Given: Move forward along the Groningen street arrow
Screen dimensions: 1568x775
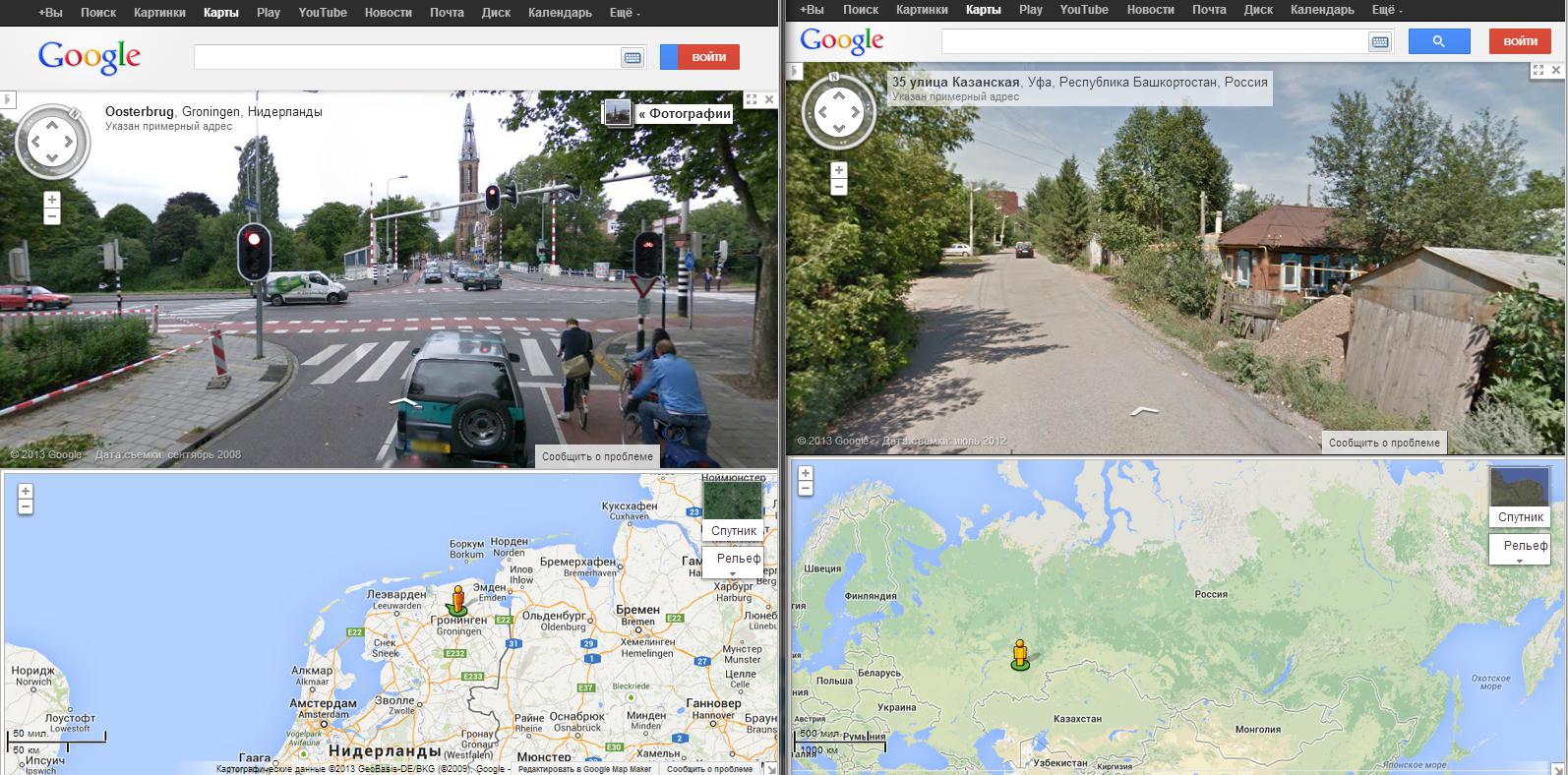Looking at the screenshot, I should [405, 401].
